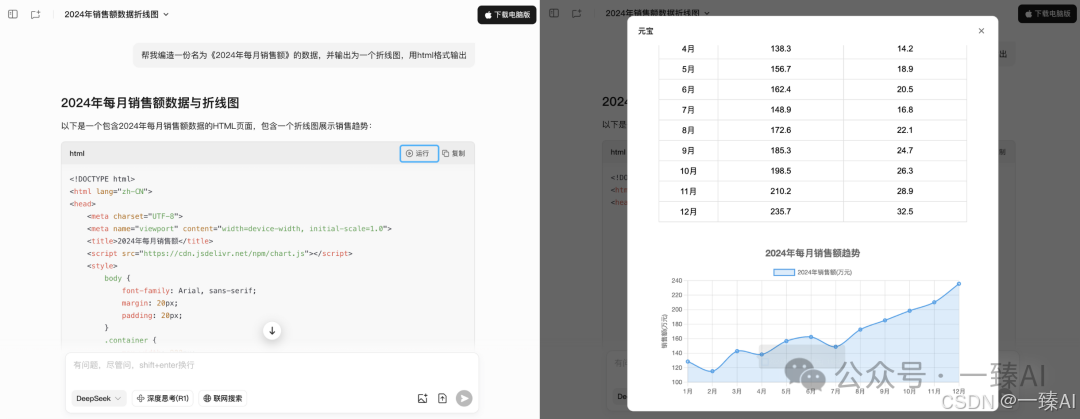Click the '210.2' table cell
Image resolution: width=1080 pixels, height=419 pixels.
[781, 191]
